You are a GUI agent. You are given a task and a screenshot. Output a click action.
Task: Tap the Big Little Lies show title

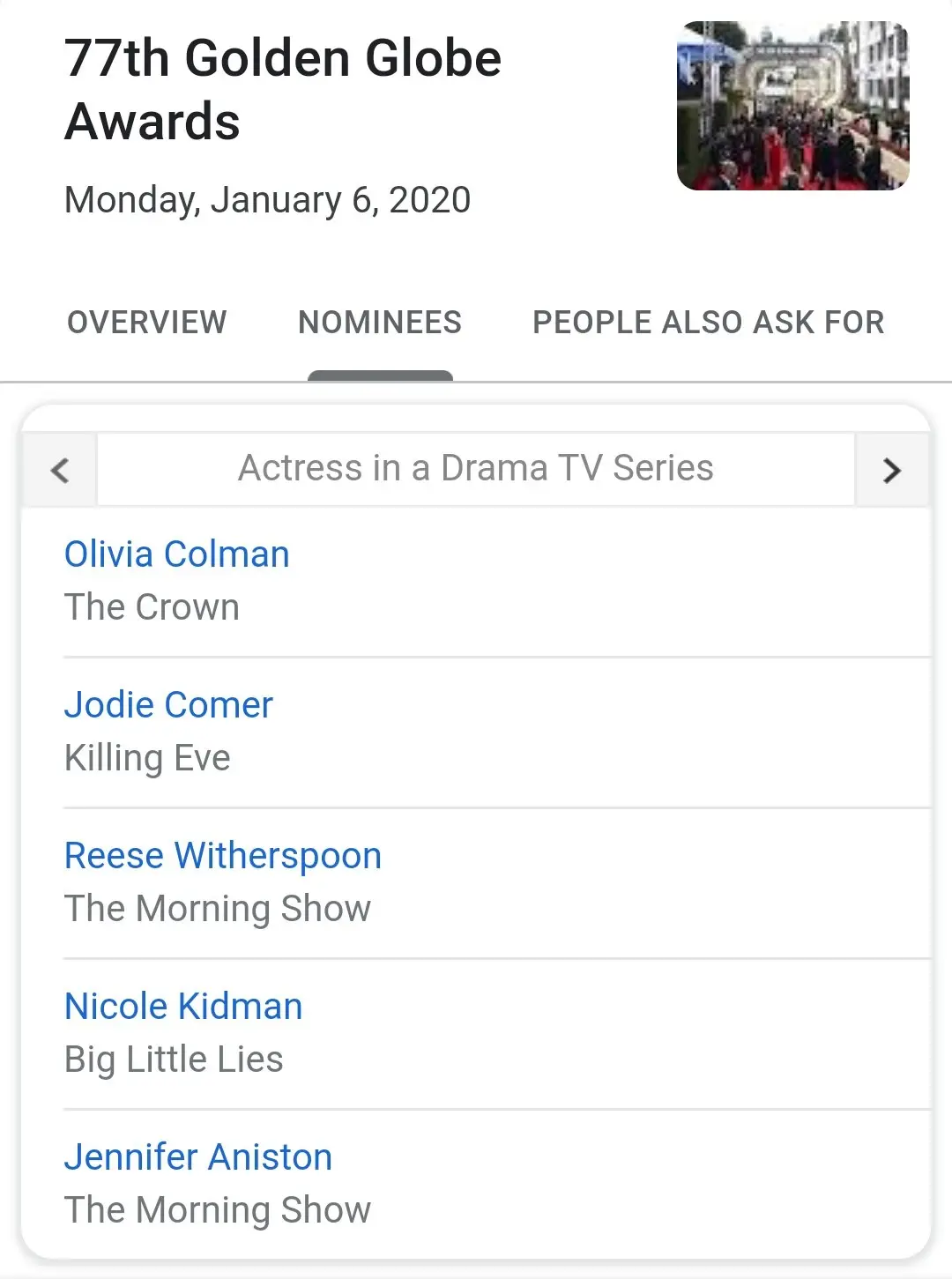pos(174,1060)
